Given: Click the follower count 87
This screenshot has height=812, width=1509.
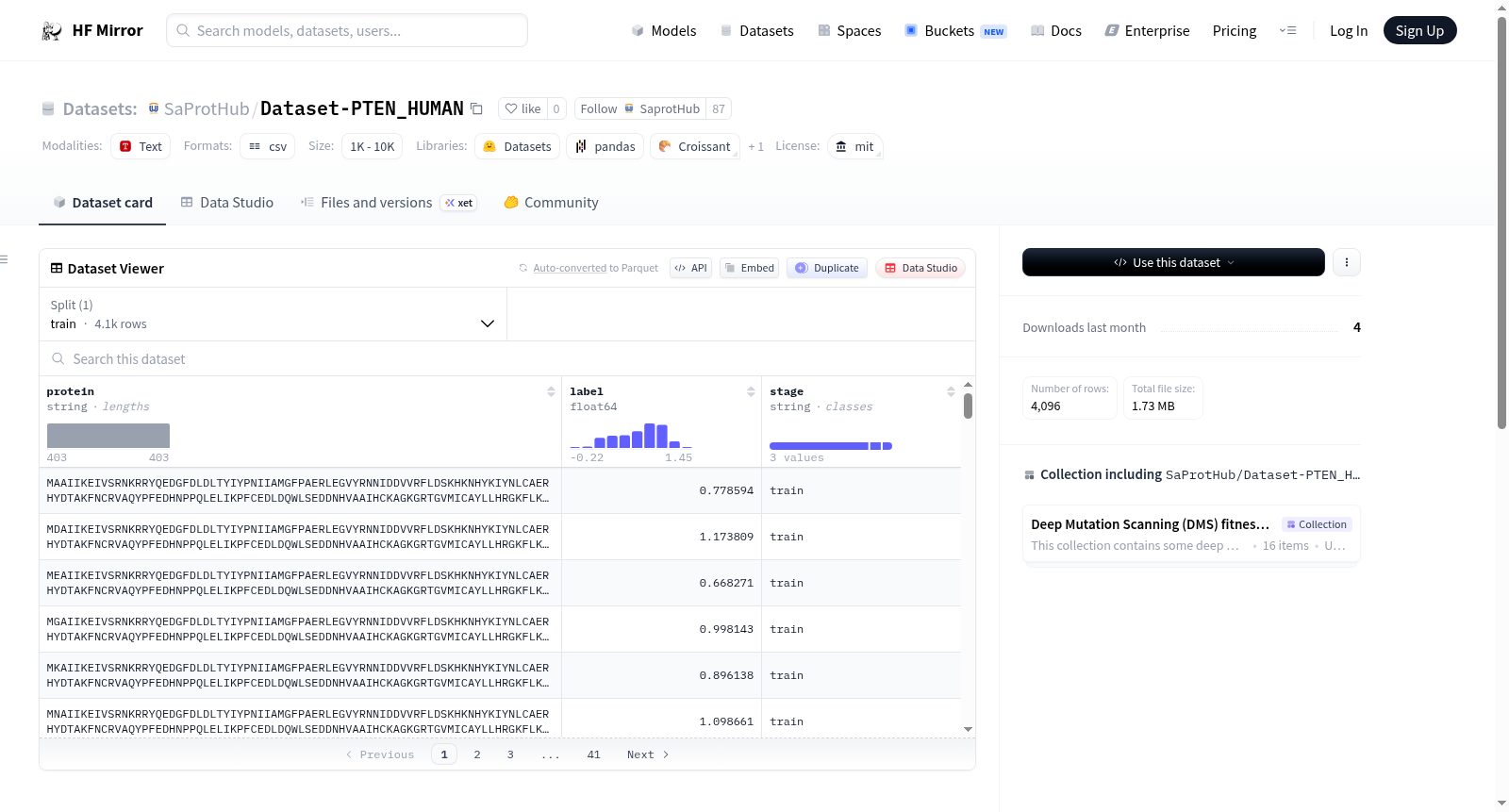Looking at the screenshot, I should [719, 109].
